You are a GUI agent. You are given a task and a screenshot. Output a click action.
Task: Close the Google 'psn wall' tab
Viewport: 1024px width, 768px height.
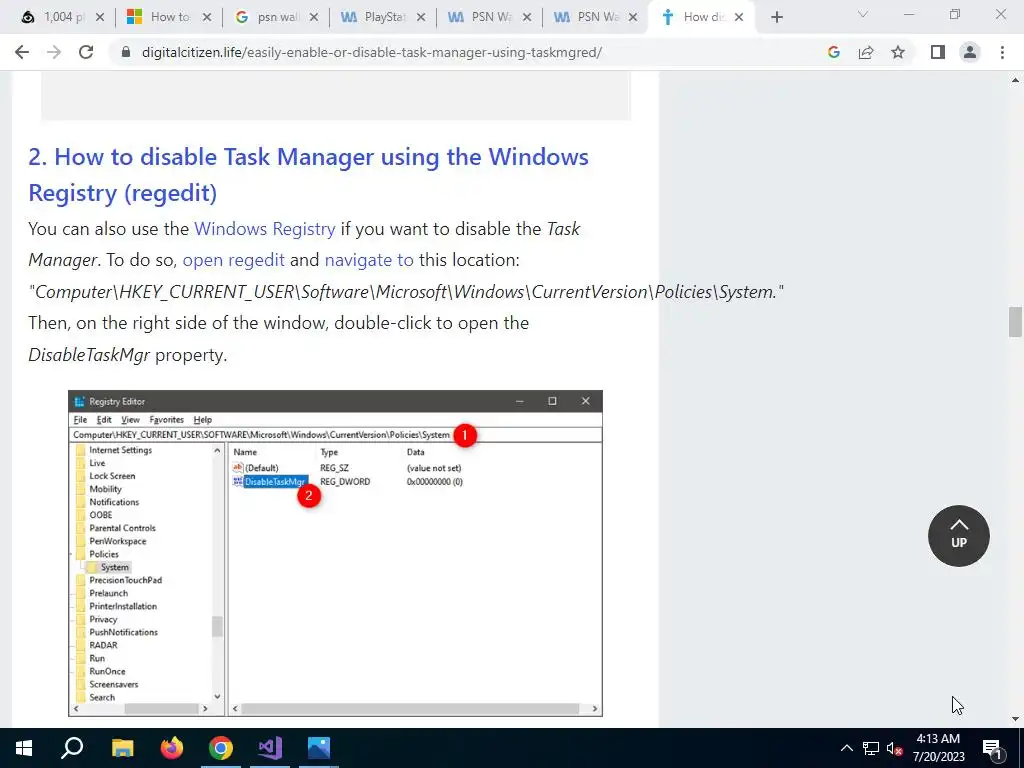tap(313, 17)
